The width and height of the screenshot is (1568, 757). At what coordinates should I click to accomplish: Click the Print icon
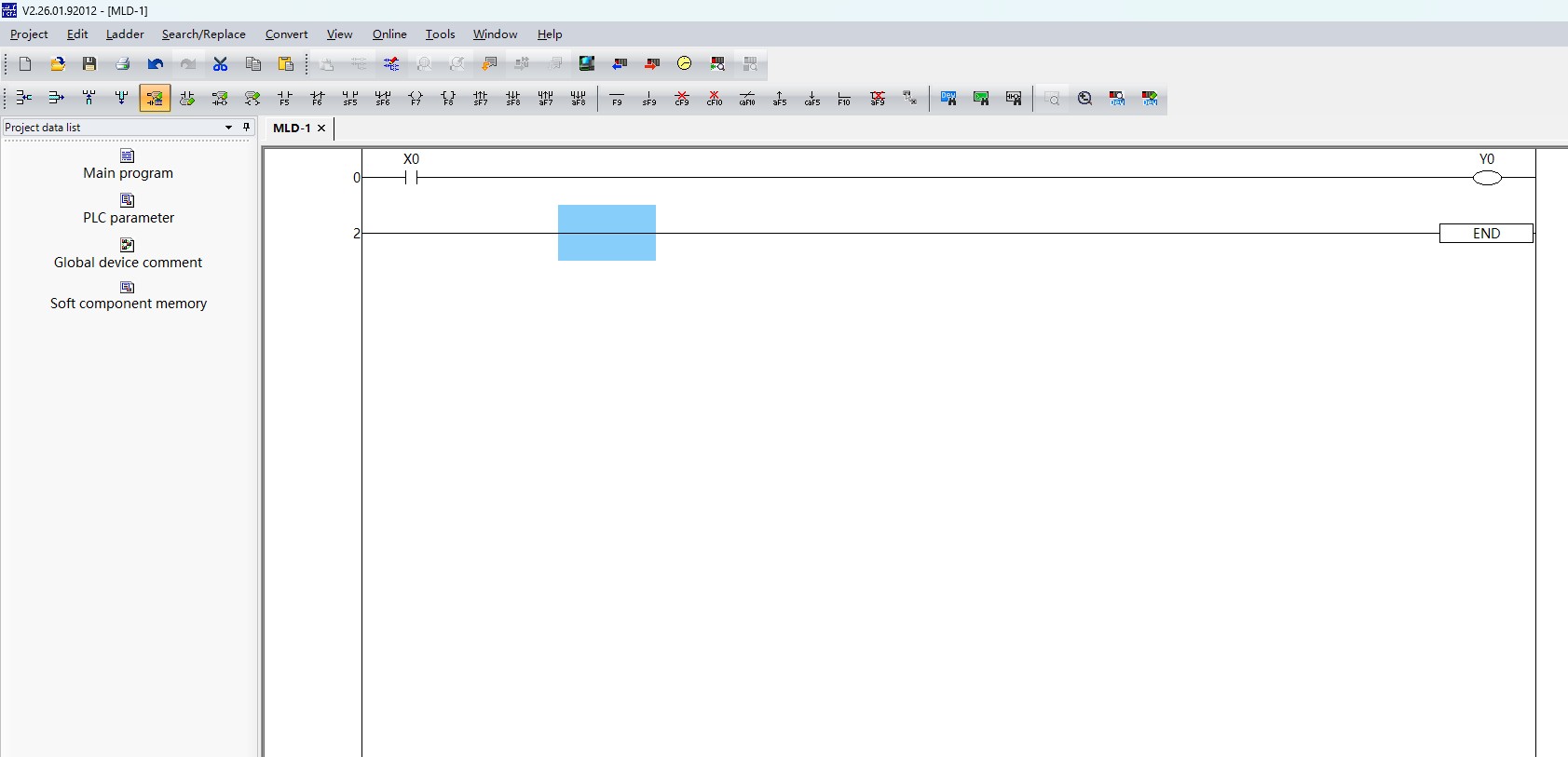tap(122, 64)
